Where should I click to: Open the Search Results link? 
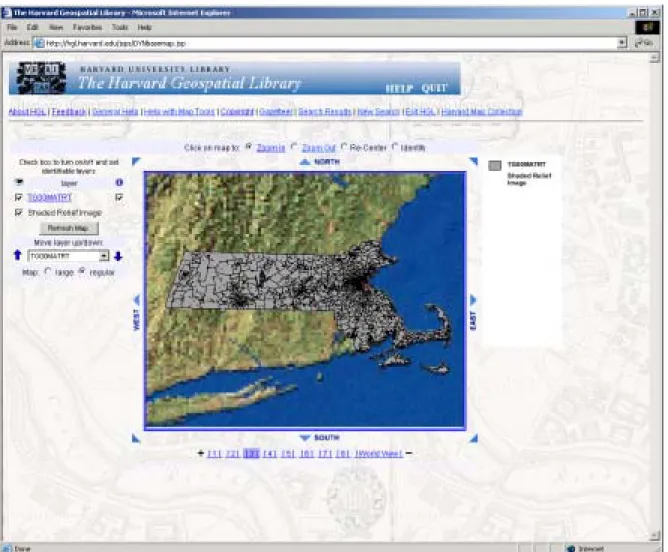tap(325, 112)
